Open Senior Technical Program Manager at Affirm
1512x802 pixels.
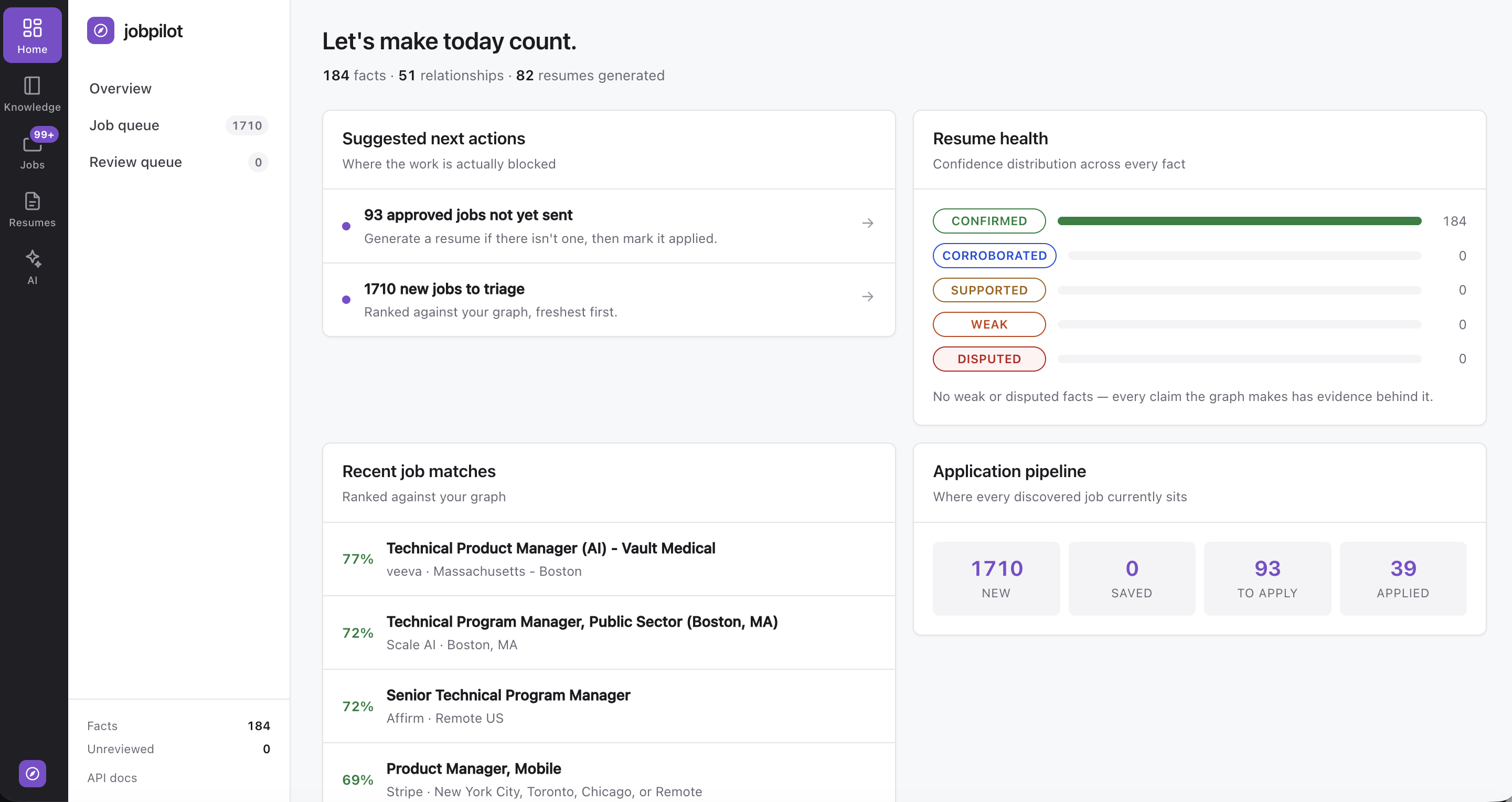coord(609,706)
